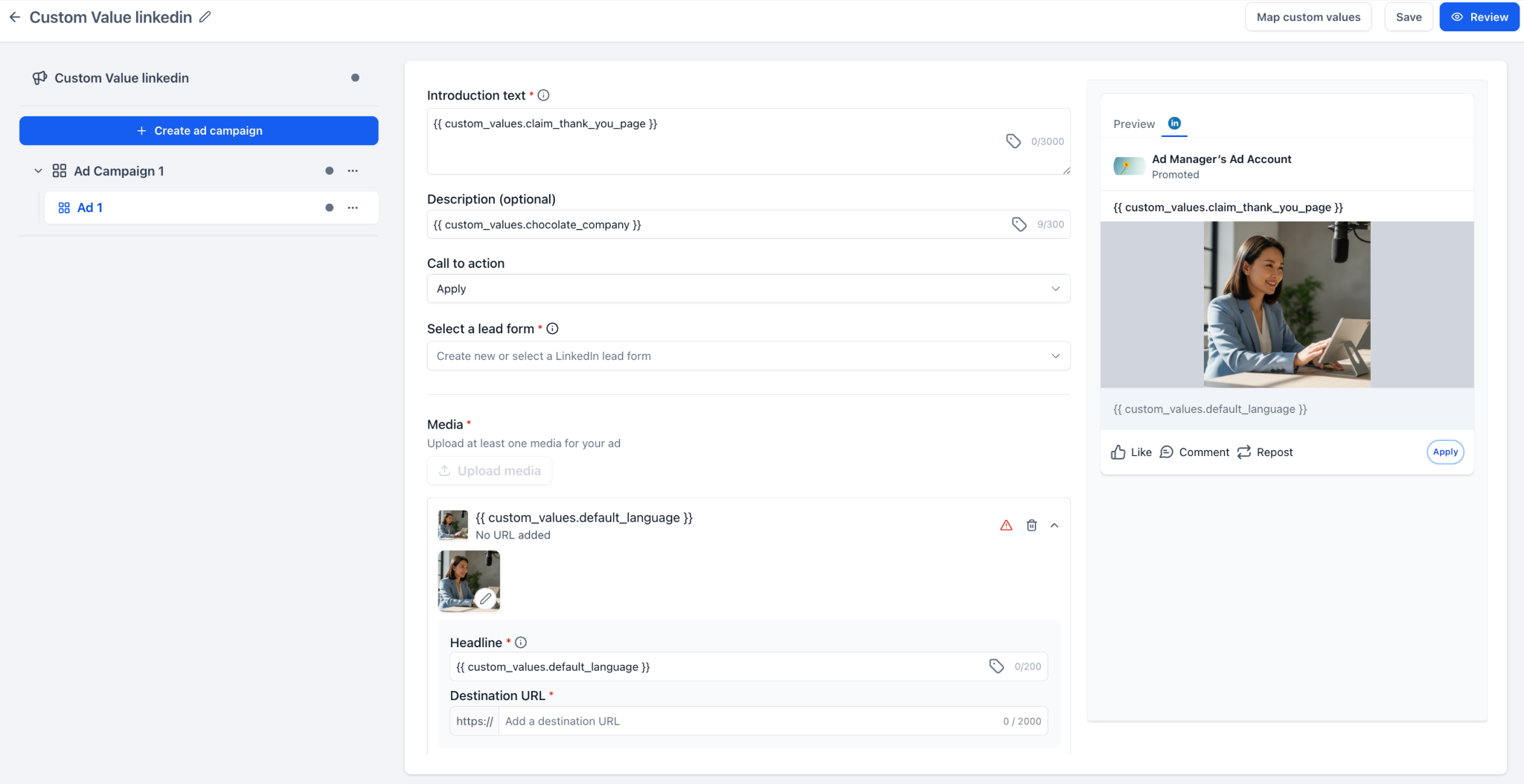The image size is (1524, 784).
Task: Click the Map custom values button
Action: 1308,17
